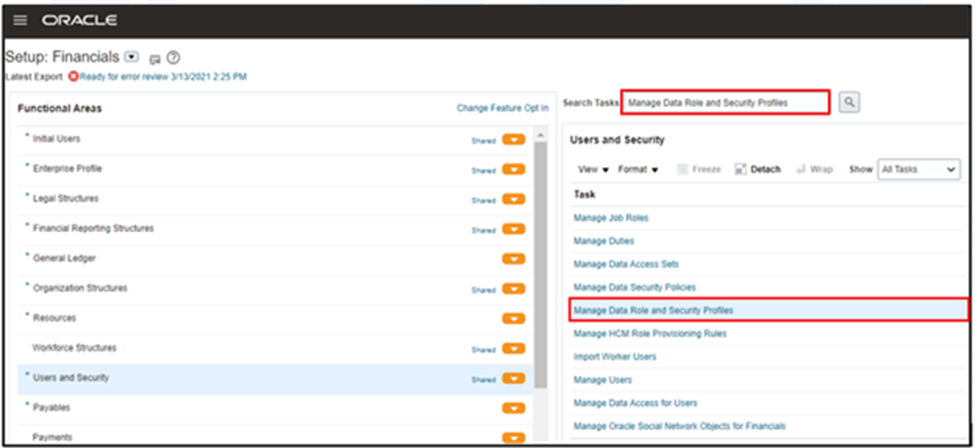Open actions dropdown for Users and Security
This screenshot has height=448, width=975.
pos(514,378)
